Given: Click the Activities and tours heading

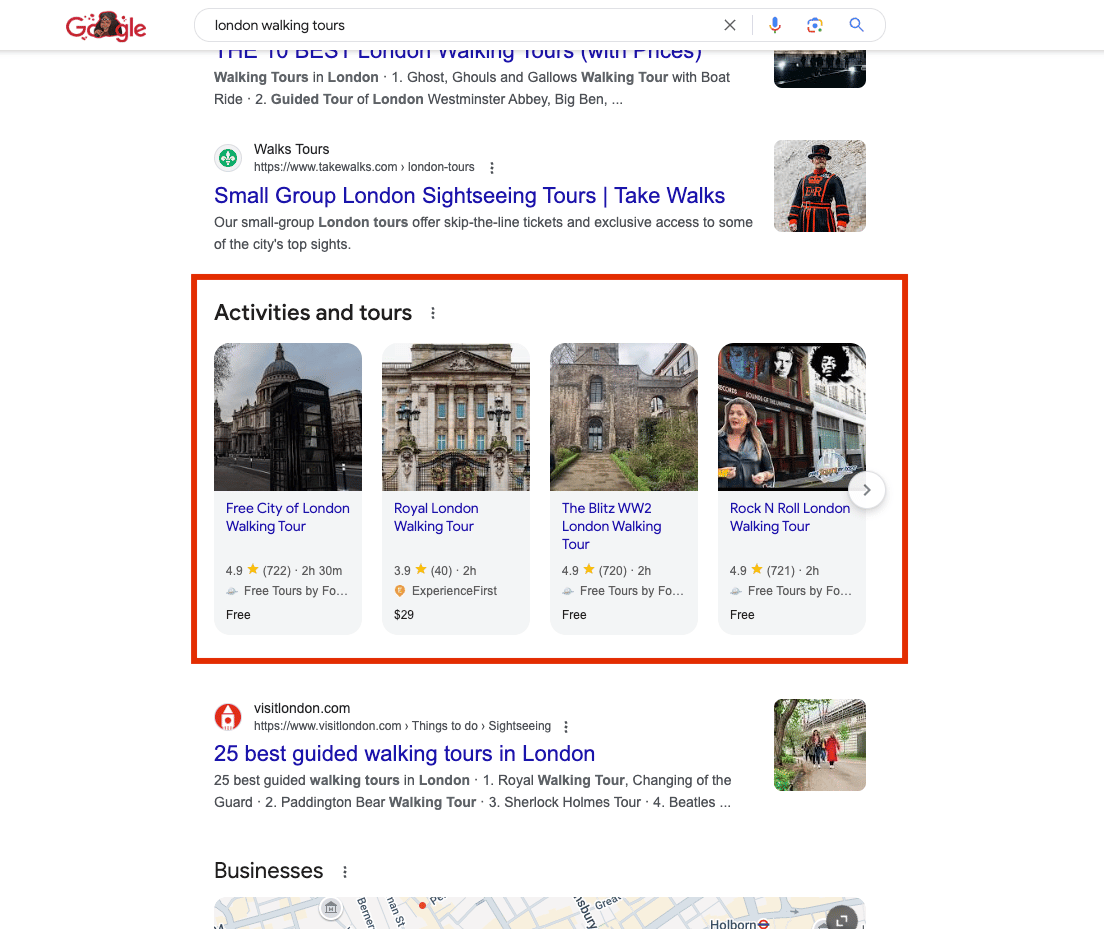Looking at the screenshot, I should [x=313, y=313].
